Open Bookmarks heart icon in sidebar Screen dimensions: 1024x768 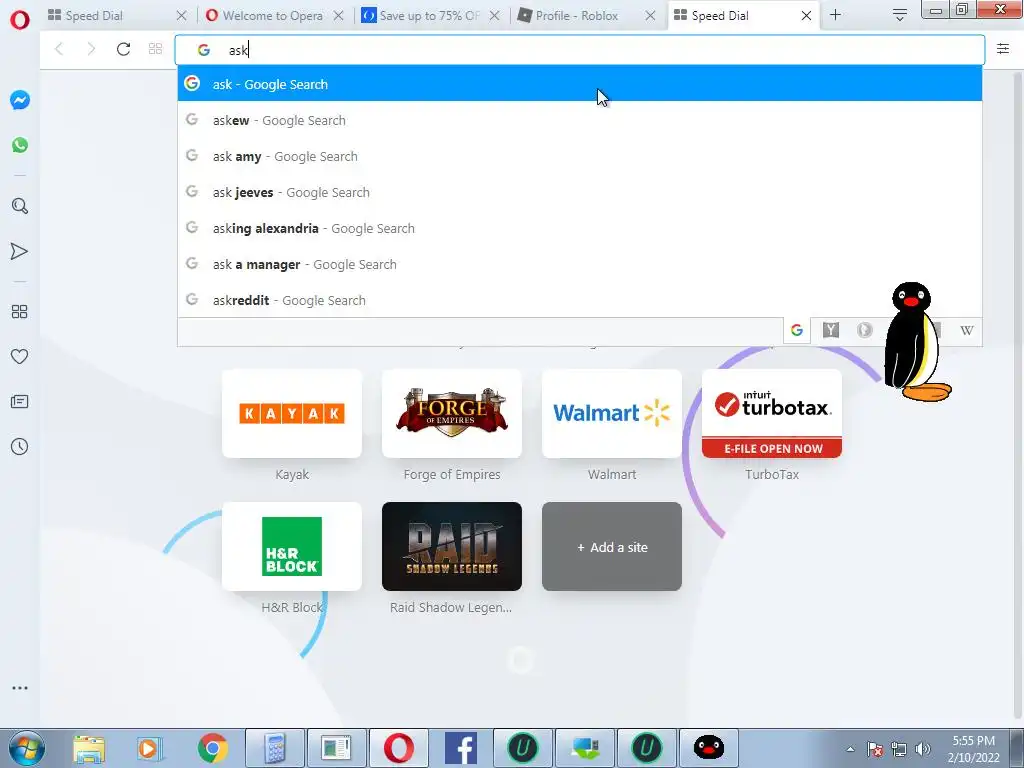click(x=20, y=357)
